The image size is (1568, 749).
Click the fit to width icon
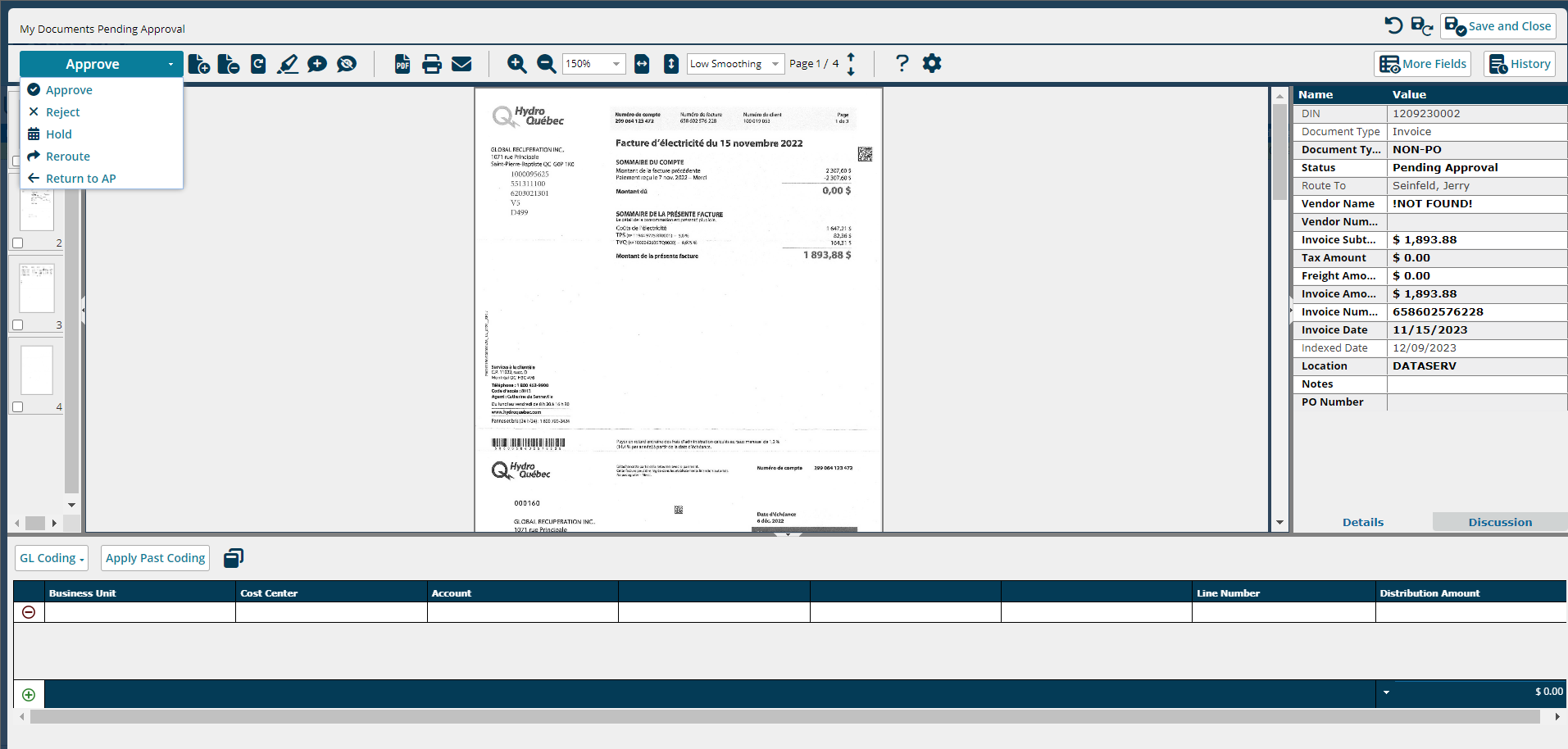(642, 64)
